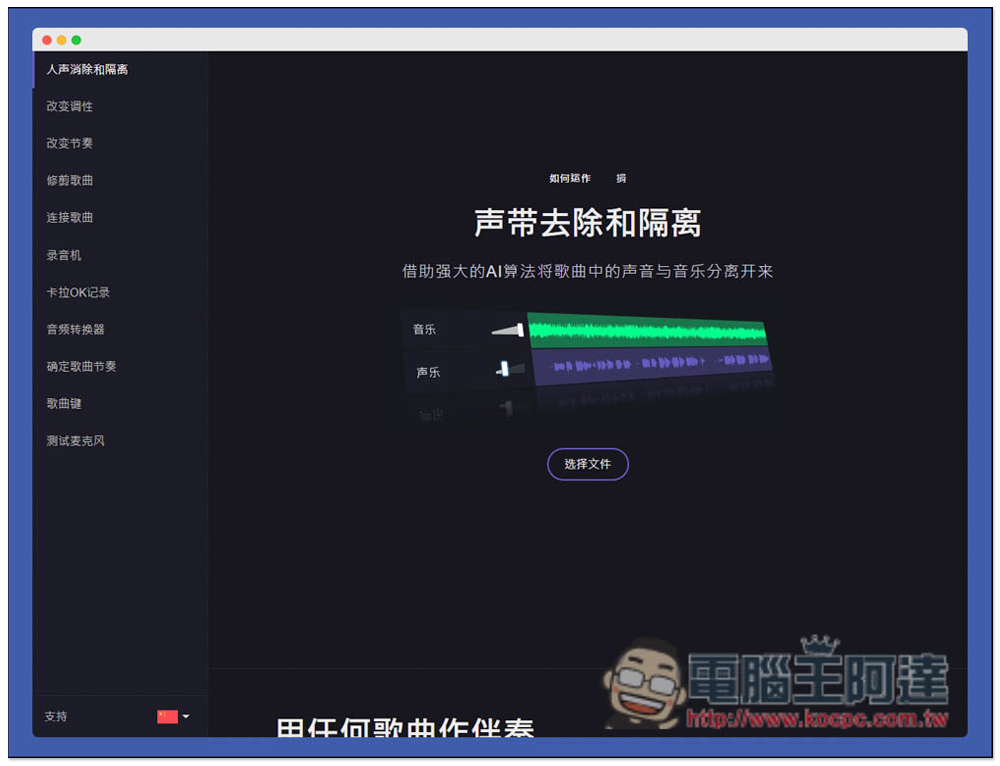This screenshot has width=1000, height=766.
Task: Click the 选择文件 button
Action: tap(587, 464)
